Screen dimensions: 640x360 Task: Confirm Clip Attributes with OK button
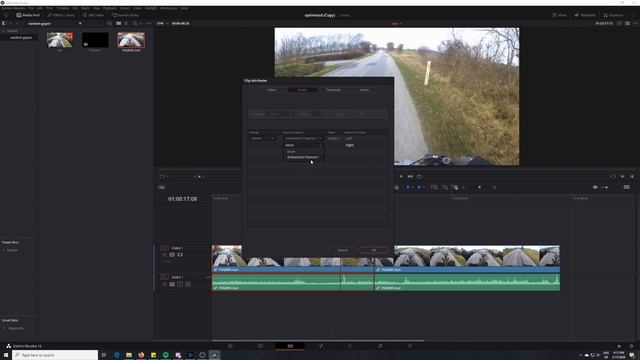tap(373, 250)
